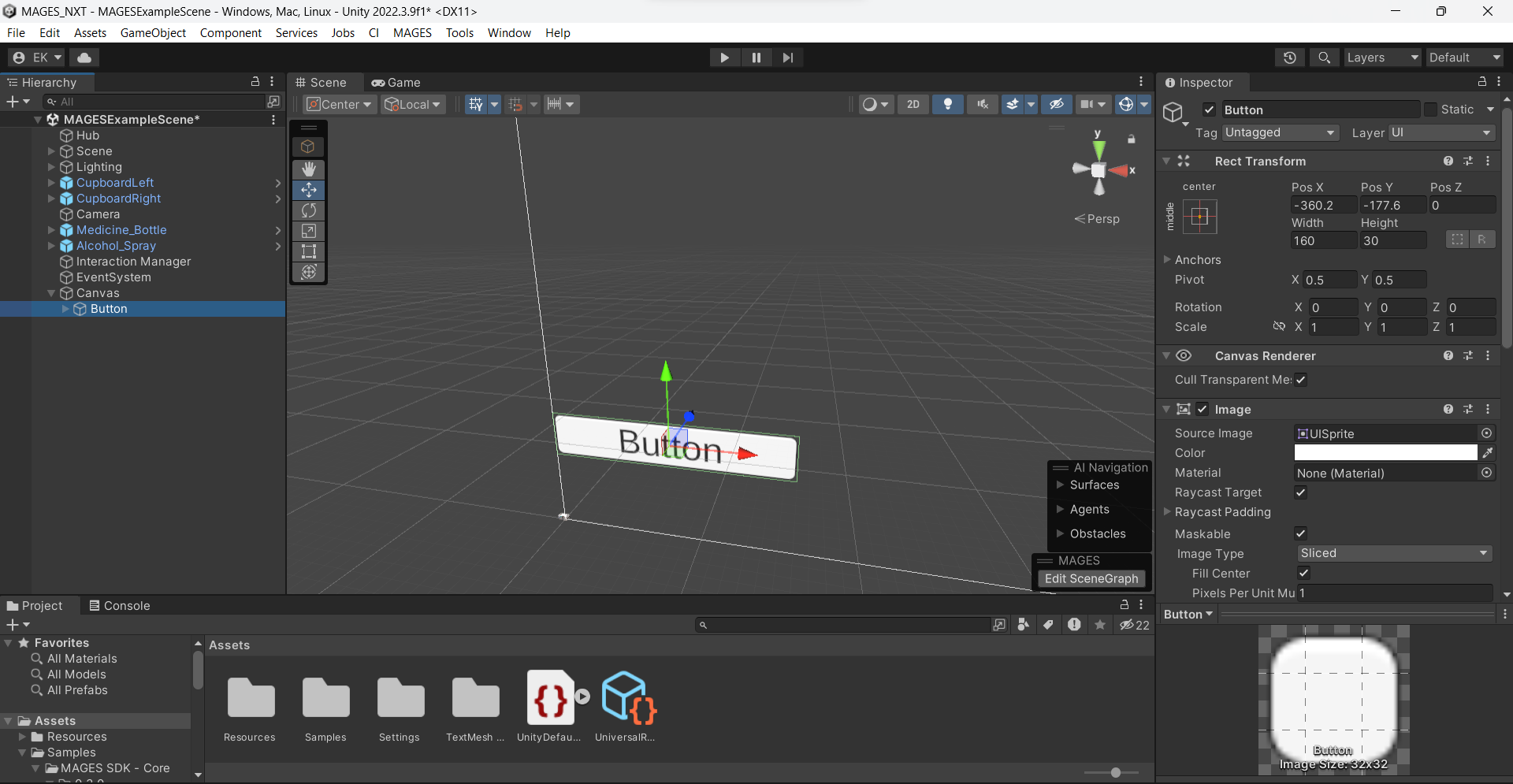Image resolution: width=1513 pixels, height=784 pixels.
Task: Click the Edit SceneGraph button
Action: (x=1091, y=578)
